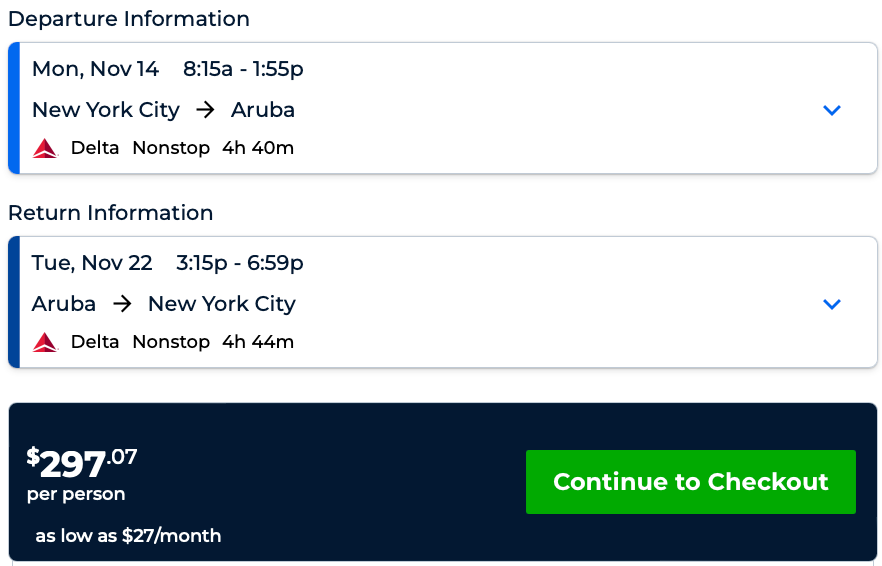
Task: Select the Return Information heading
Action: [111, 213]
